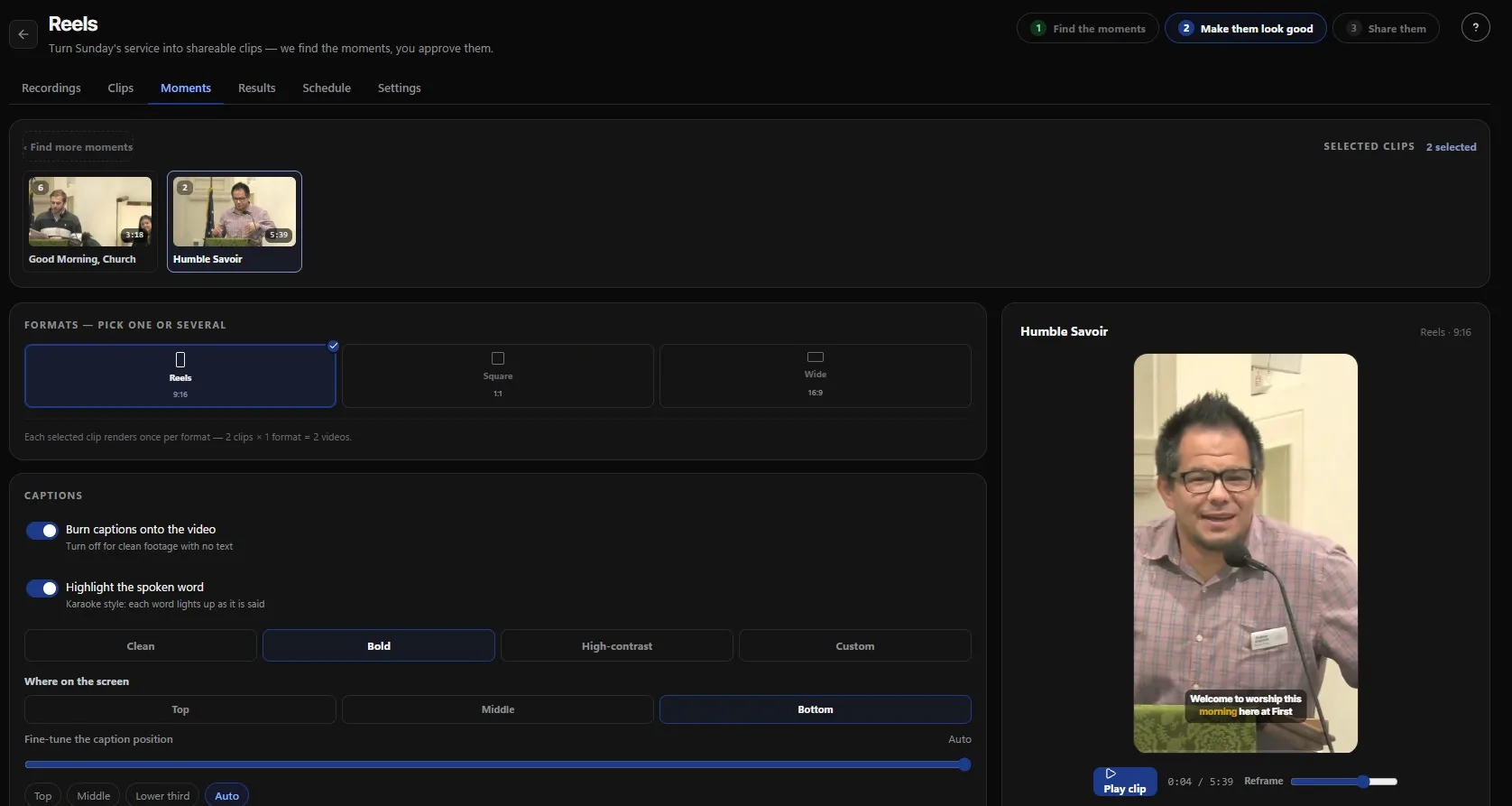Viewport: 1512px width, 806px height.
Task: Click the Find more moments button
Action: (x=78, y=147)
